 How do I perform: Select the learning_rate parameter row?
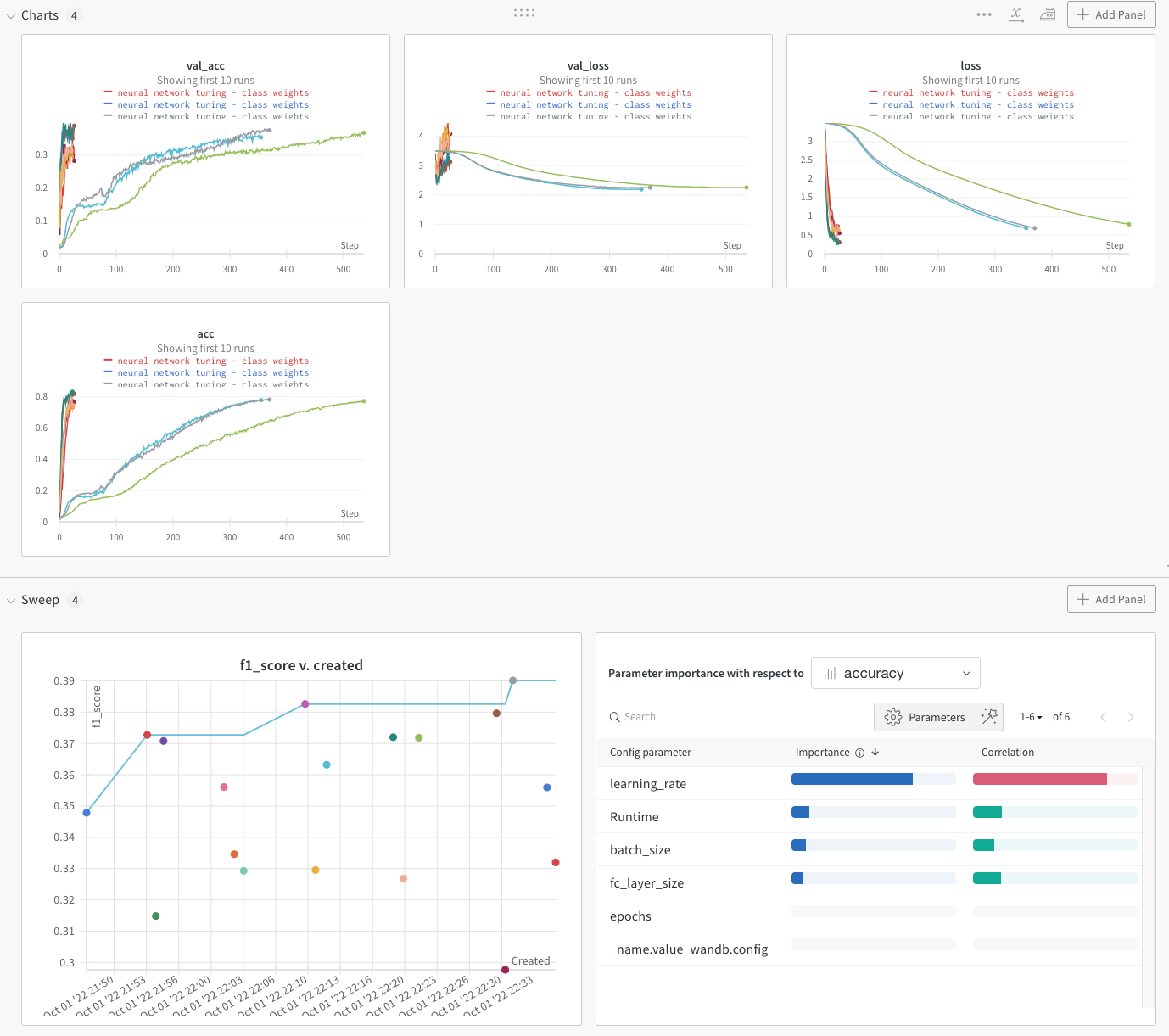(x=648, y=783)
